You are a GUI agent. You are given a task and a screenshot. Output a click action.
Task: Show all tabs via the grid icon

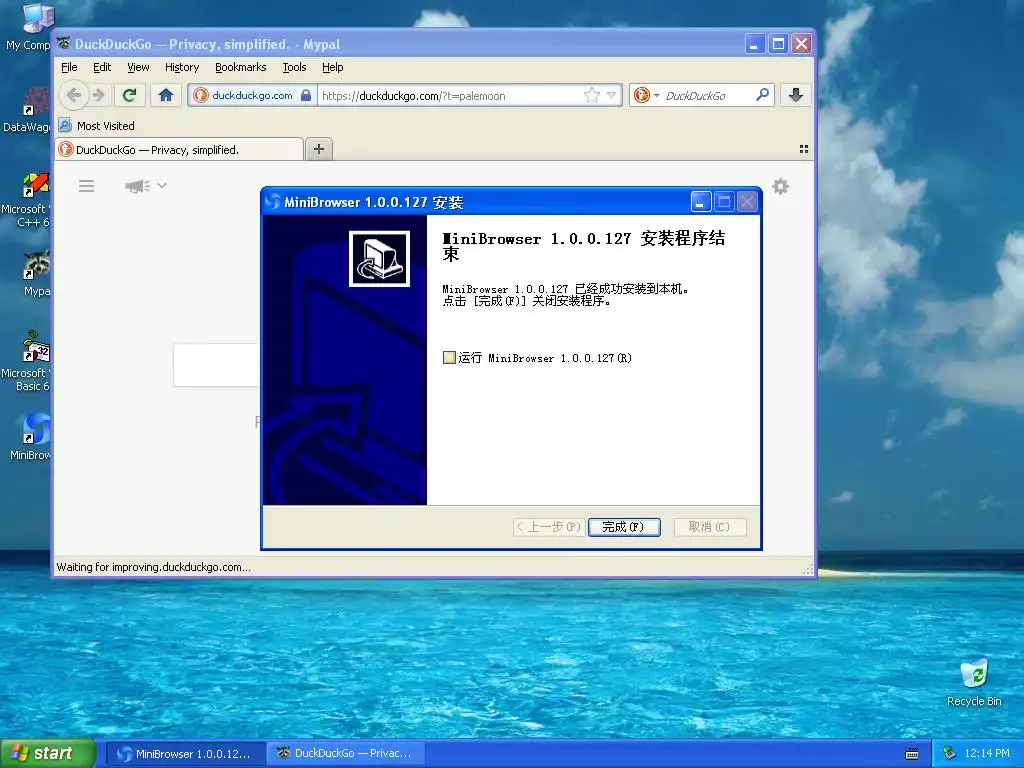[x=804, y=150]
